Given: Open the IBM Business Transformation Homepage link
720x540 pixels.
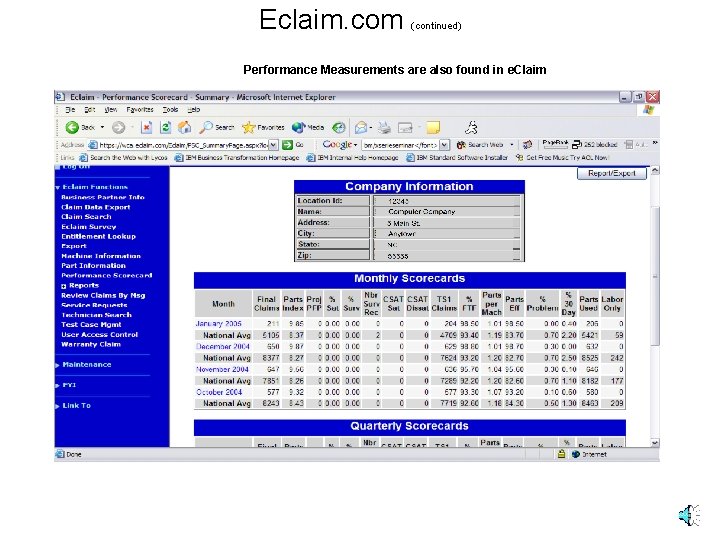Looking at the screenshot, I should (237, 158).
